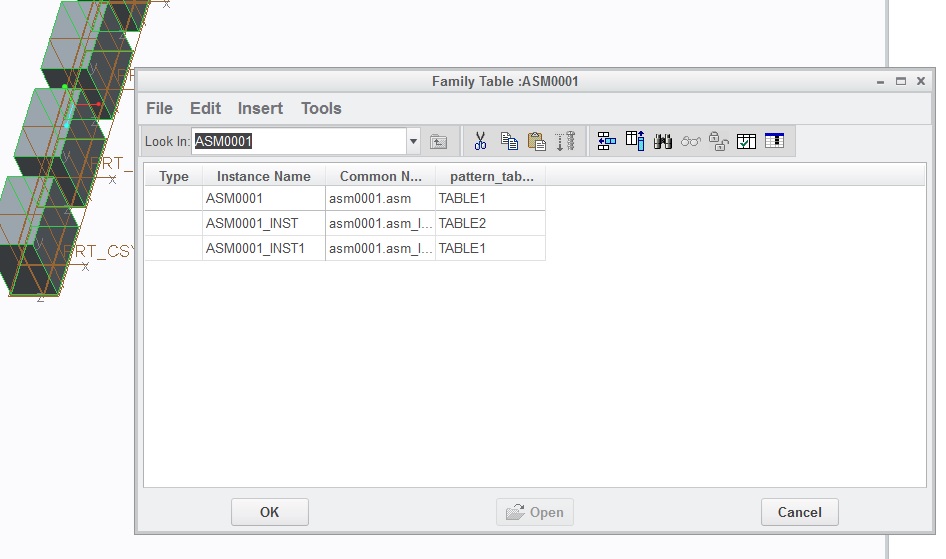Click the Cancel button
The width and height of the screenshot is (946, 559).
[799, 512]
